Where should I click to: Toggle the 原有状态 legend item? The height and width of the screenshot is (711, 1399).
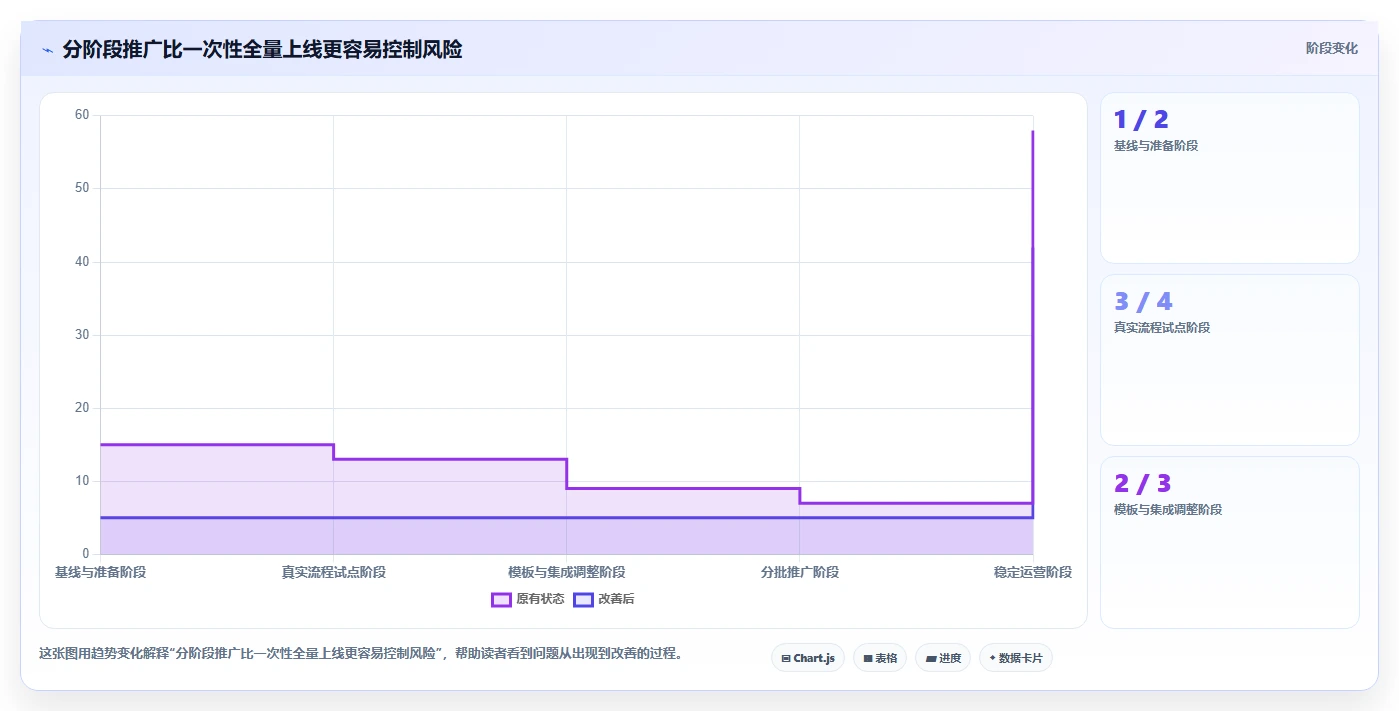(527, 599)
